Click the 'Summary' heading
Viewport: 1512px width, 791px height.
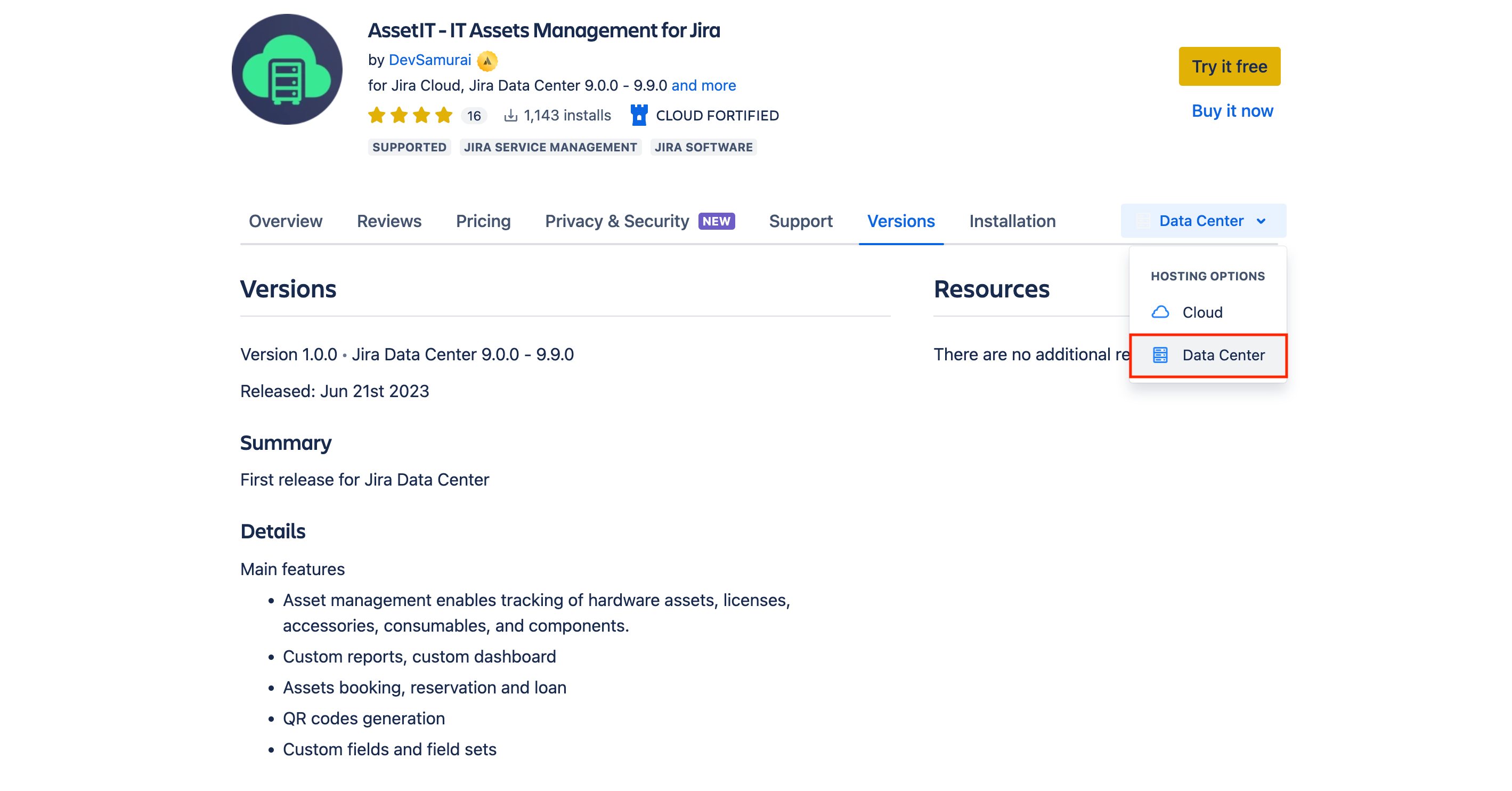[x=286, y=443]
